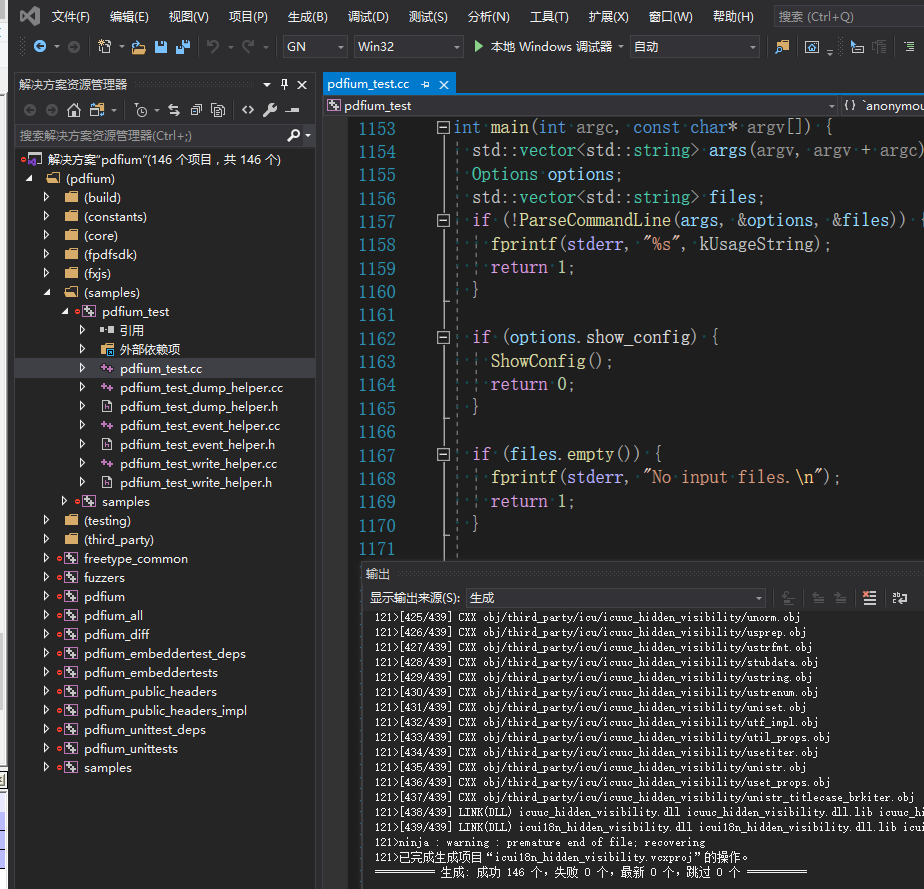Open Properties wrench icon in Solution Explorer
This screenshot has width=924, height=889.
(270, 110)
